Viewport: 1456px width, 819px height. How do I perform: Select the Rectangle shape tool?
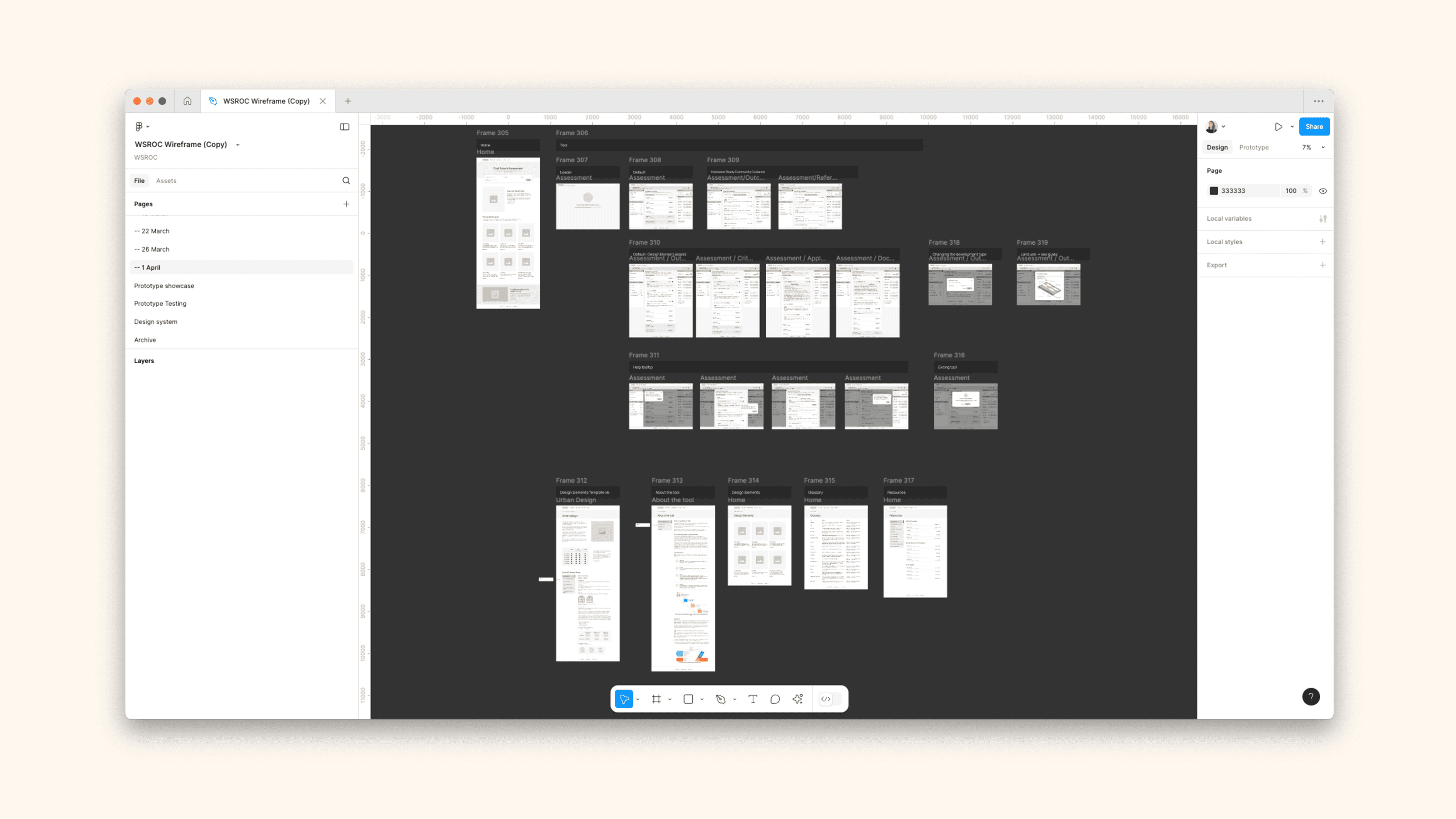688,699
